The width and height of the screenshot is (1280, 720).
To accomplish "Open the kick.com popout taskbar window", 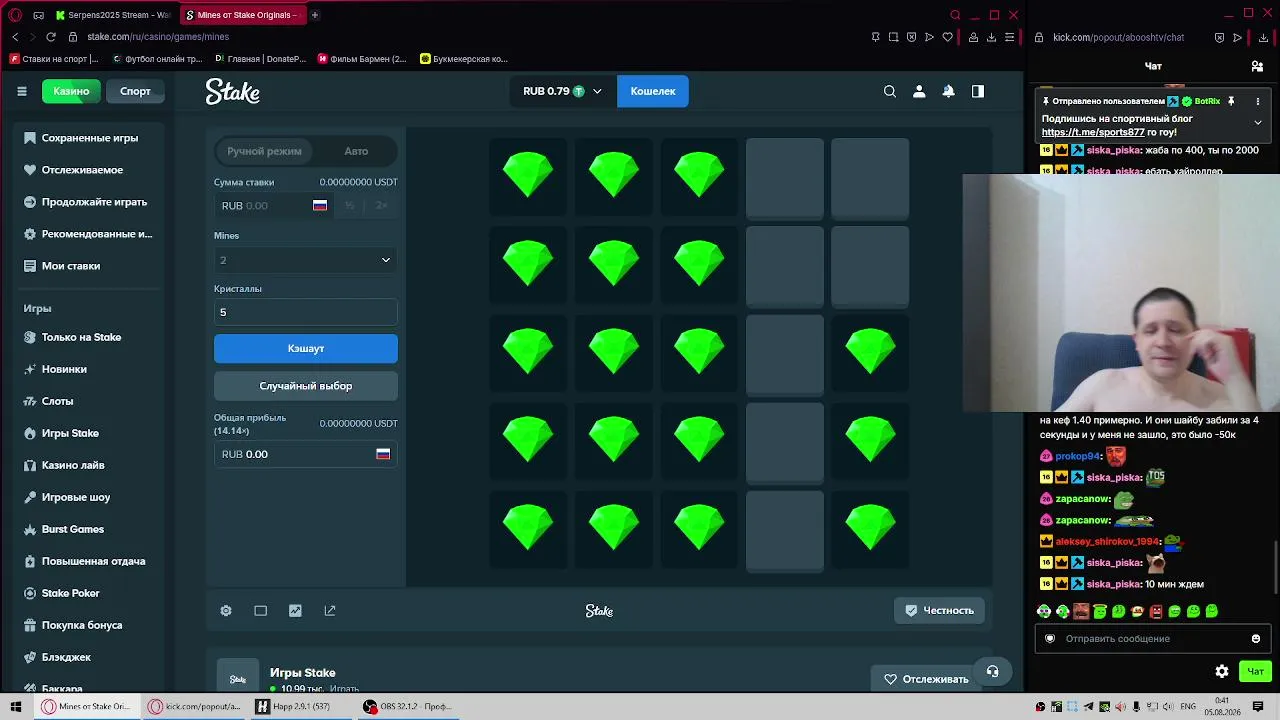I will click(194, 706).
